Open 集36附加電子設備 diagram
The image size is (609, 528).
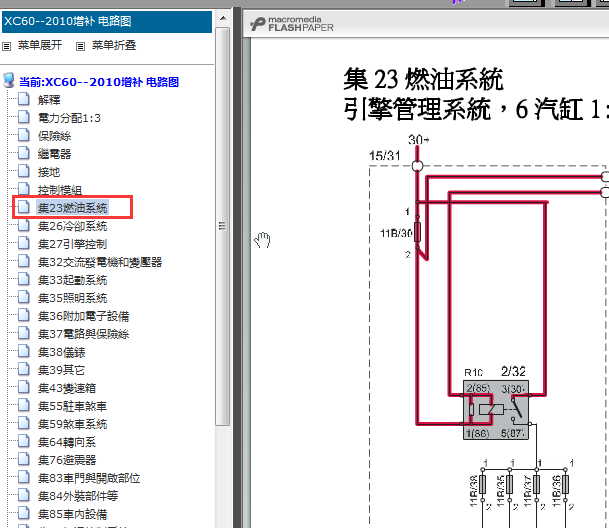(x=83, y=316)
